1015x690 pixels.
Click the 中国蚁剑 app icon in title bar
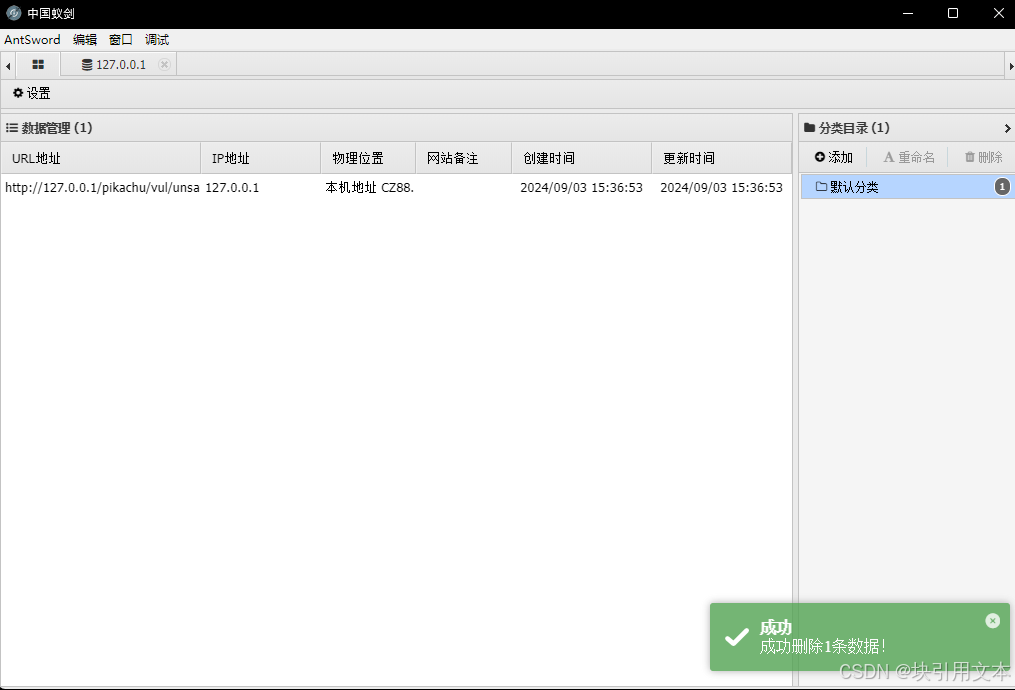click(14, 13)
